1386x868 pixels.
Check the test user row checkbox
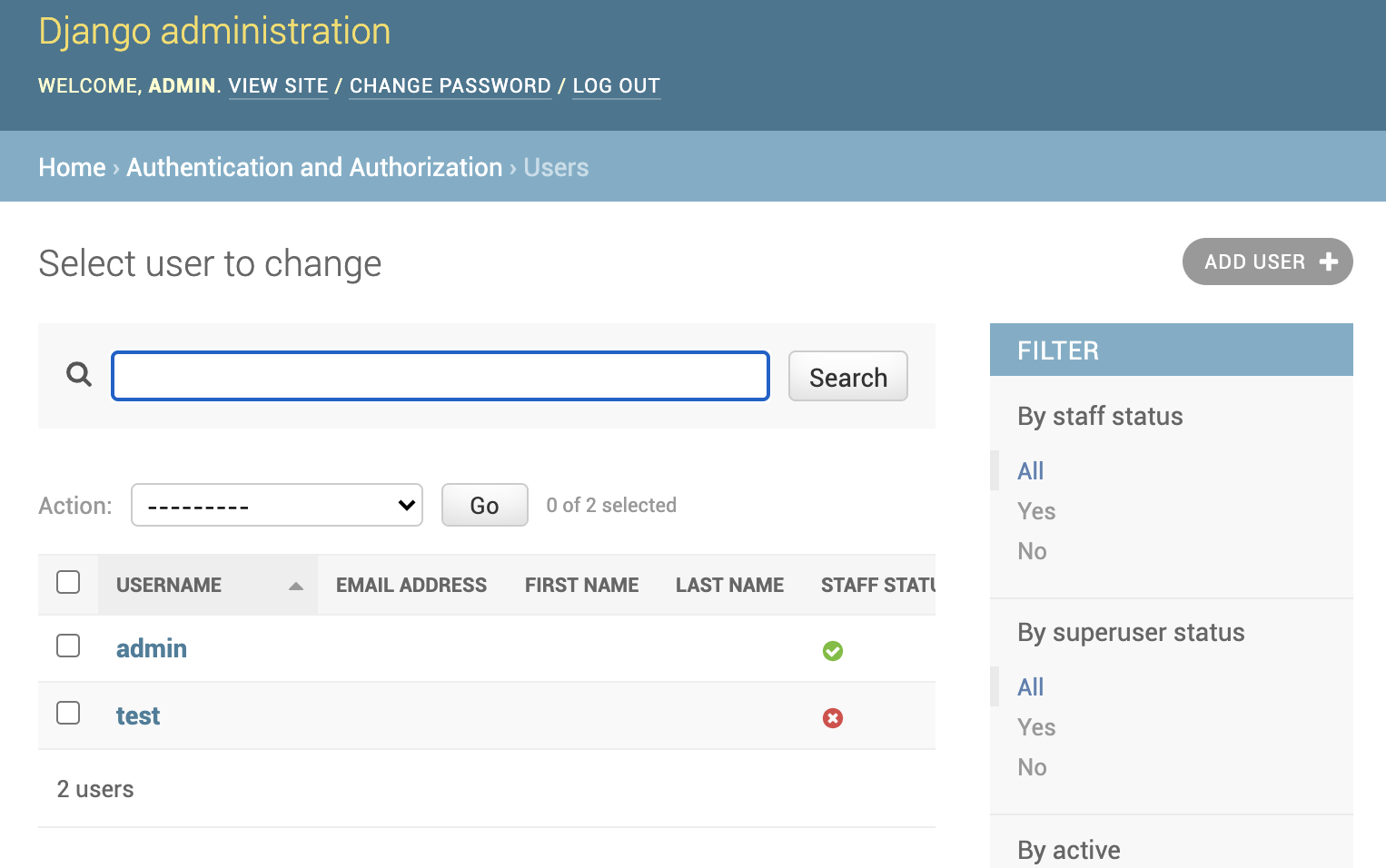(68, 713)
